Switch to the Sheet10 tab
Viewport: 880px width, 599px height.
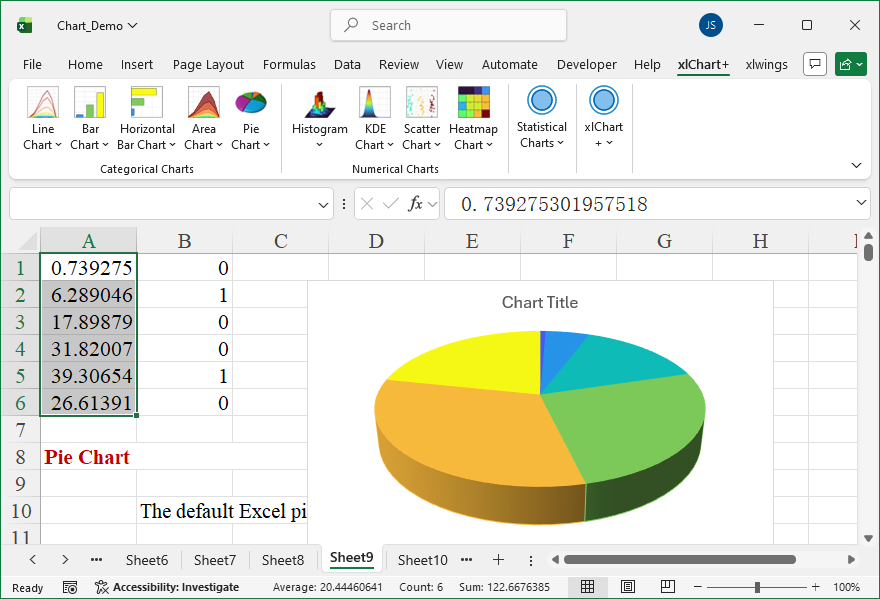point(423,560)
